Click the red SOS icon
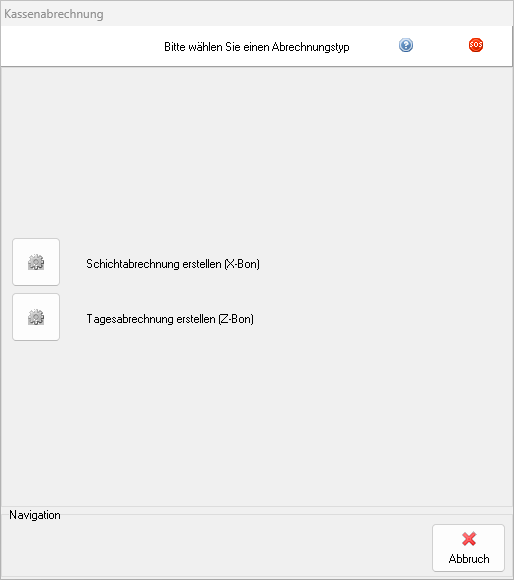Image resolution: width=514 pixels, height=580 pixels. [476, 45]
